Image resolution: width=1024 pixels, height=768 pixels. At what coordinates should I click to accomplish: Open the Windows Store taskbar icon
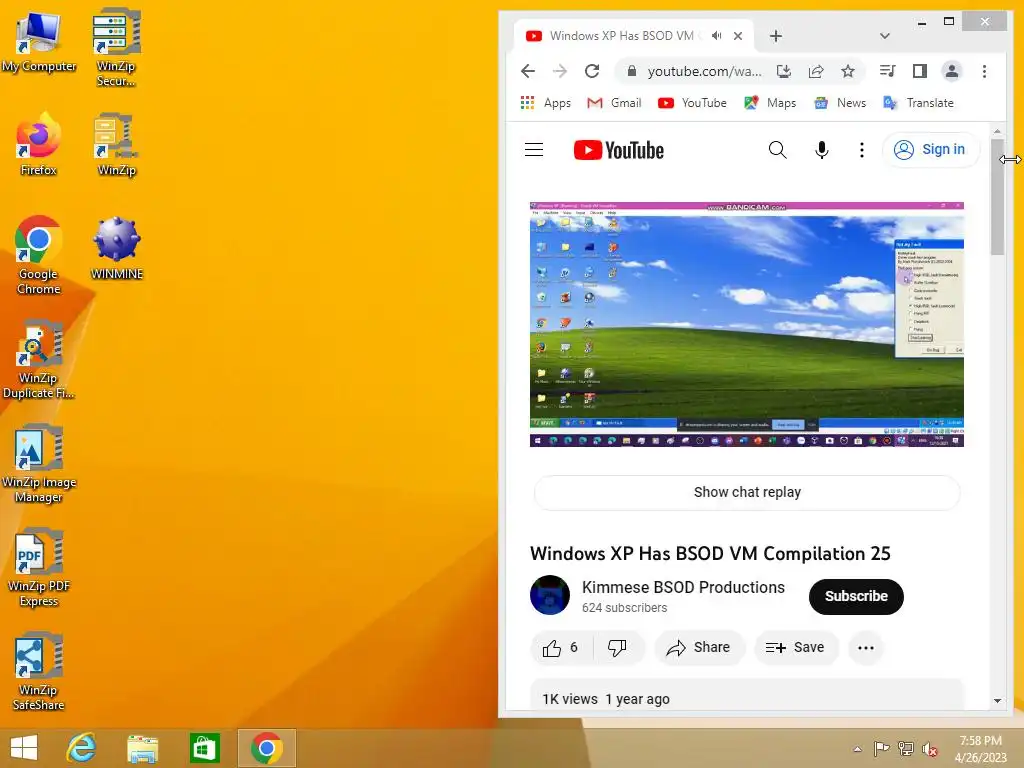[204, 748]
